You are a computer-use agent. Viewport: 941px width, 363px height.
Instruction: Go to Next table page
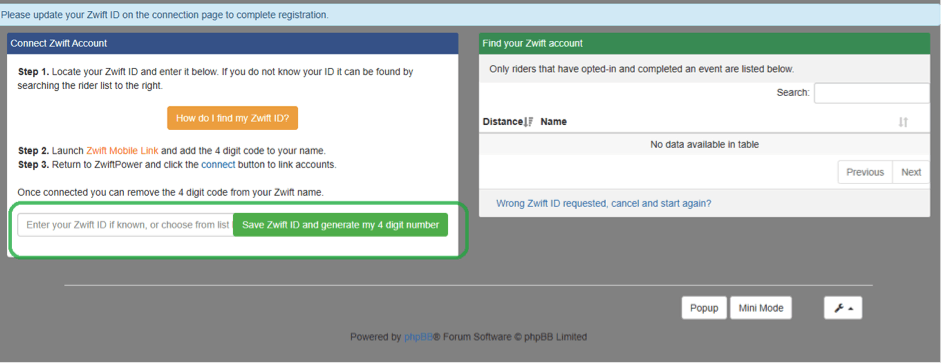tap(911, 172)
